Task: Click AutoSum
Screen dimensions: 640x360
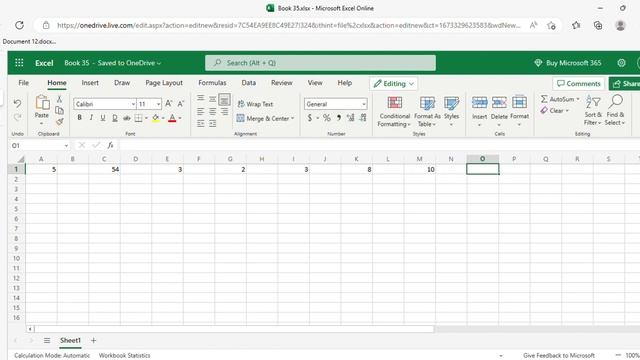Action: click(x=560, y=99)
